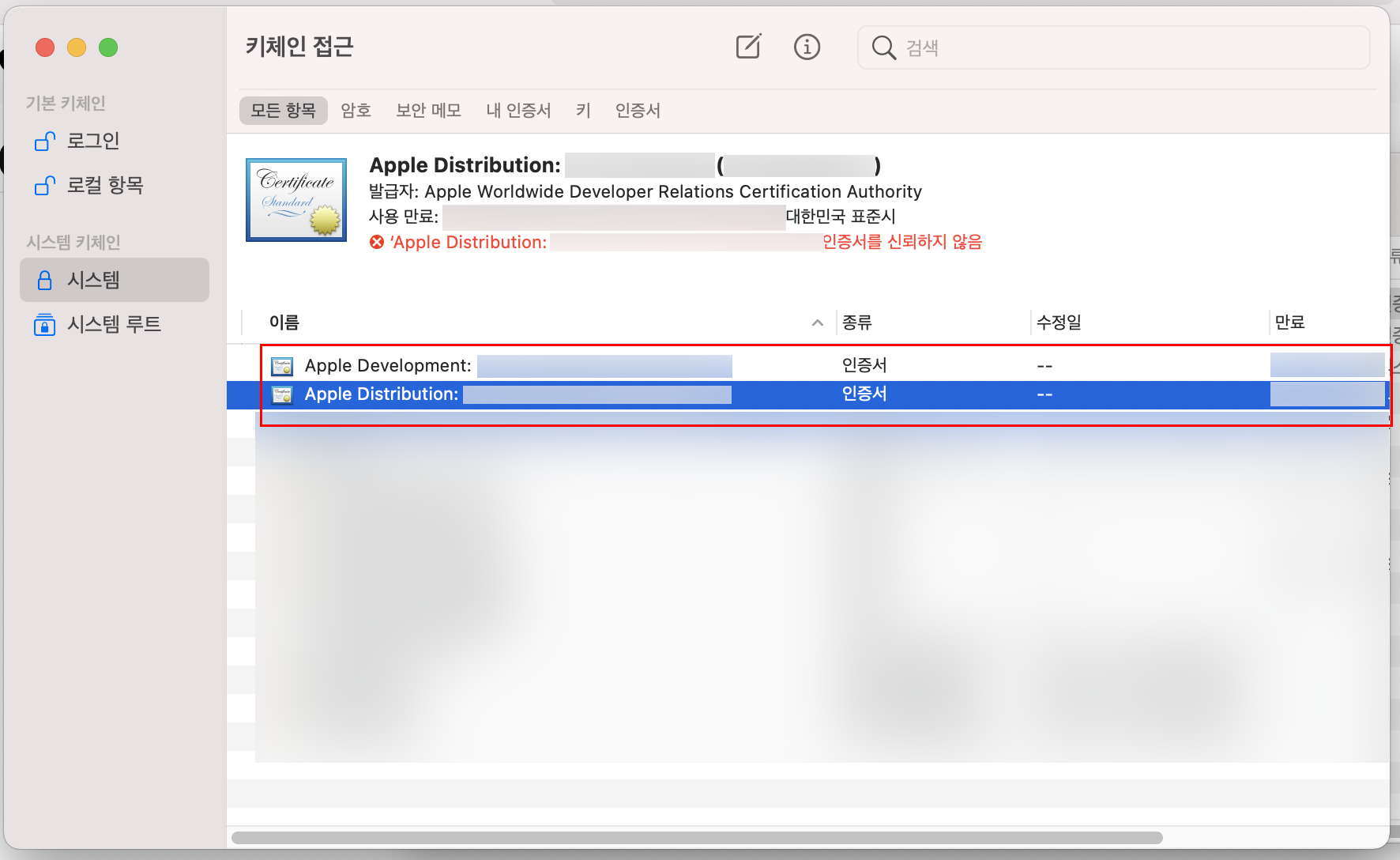Click the magnifying glass in the search field

point(883,47)
